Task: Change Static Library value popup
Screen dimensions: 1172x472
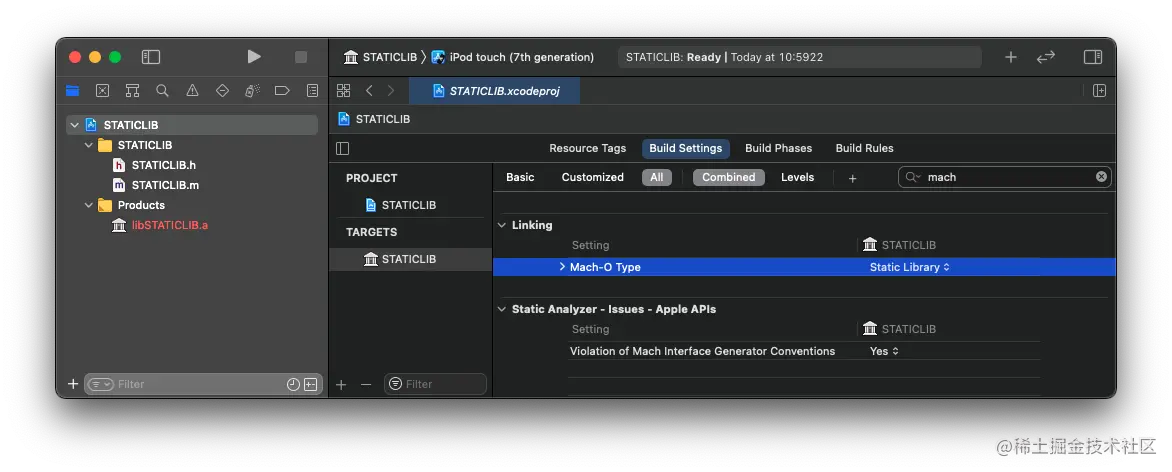Action: 910,267
